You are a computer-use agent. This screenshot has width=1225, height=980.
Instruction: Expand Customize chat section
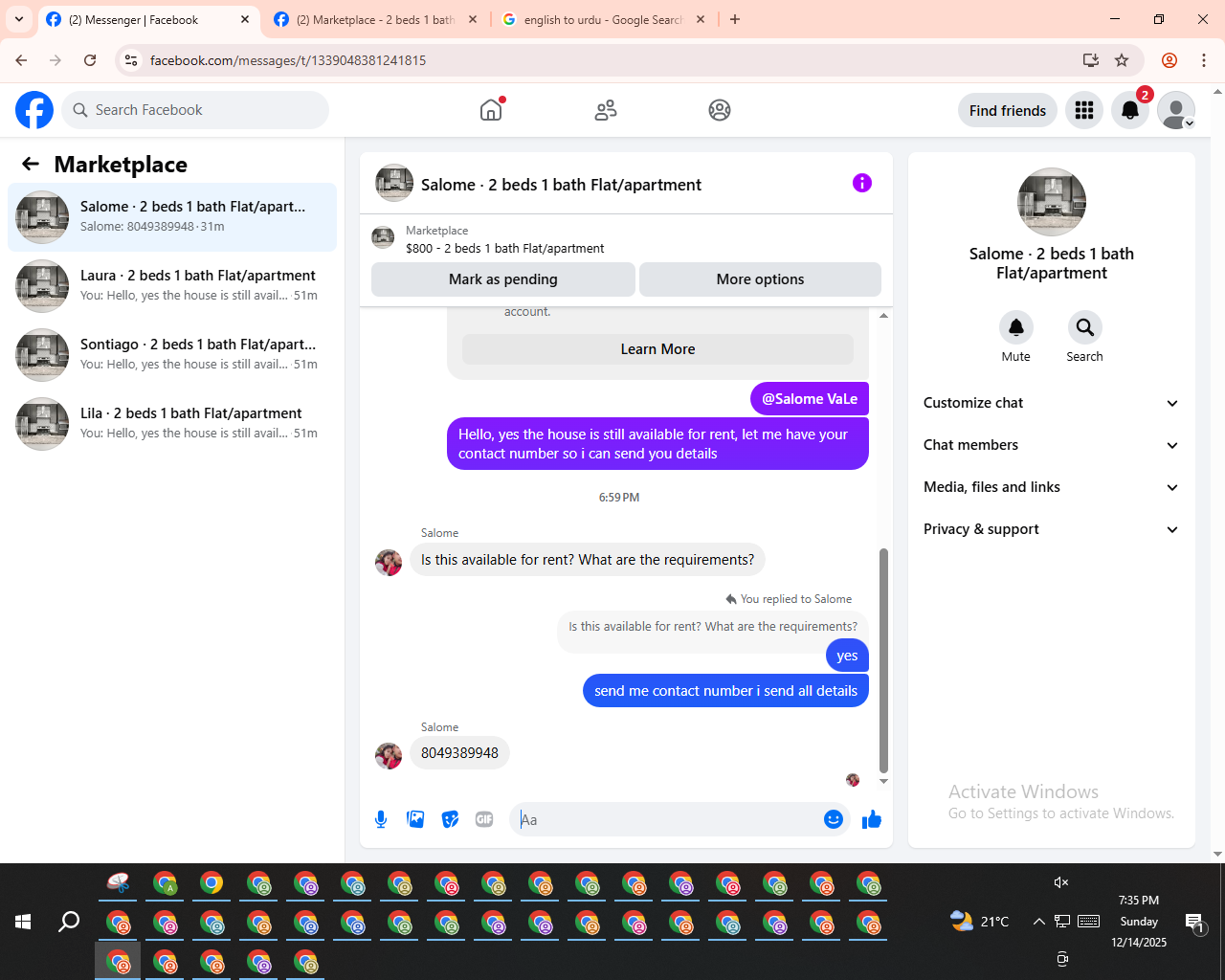[x=1052, y=403]
